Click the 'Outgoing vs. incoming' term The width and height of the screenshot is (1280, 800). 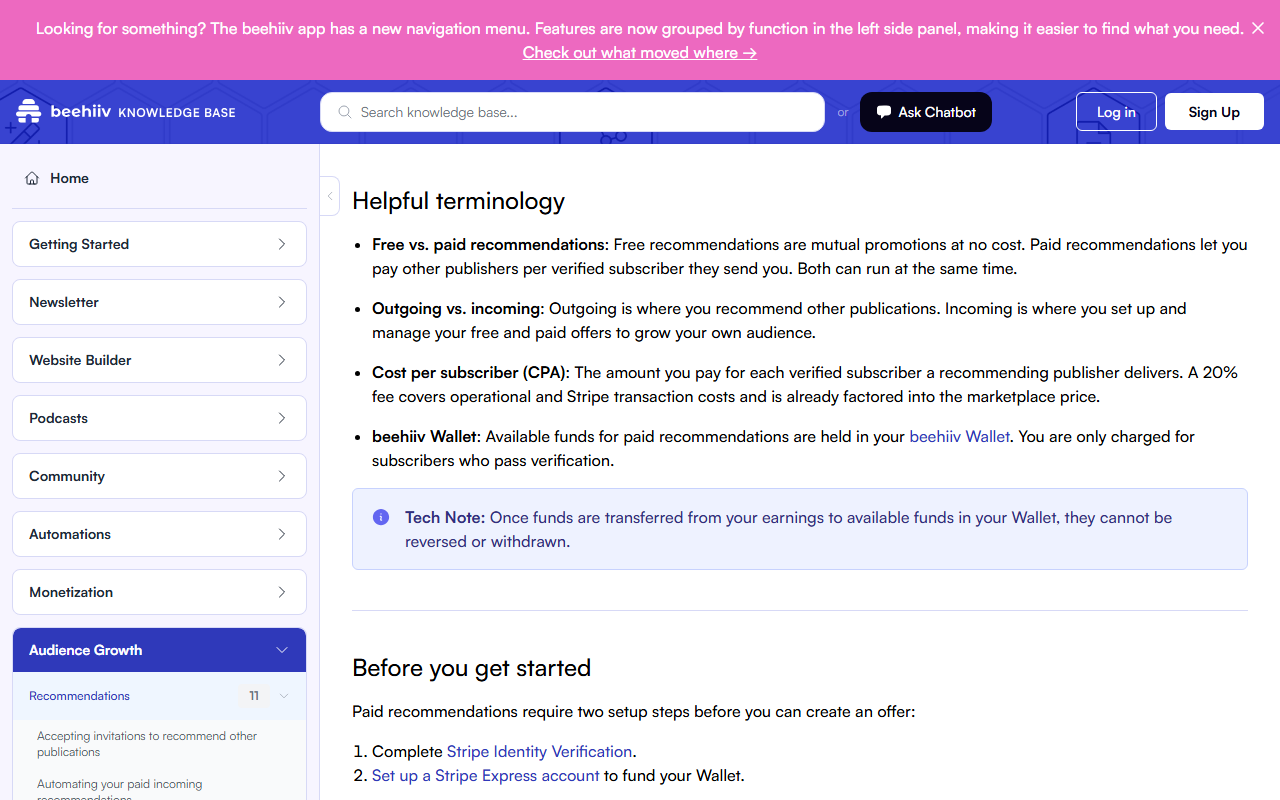point(458,308)
